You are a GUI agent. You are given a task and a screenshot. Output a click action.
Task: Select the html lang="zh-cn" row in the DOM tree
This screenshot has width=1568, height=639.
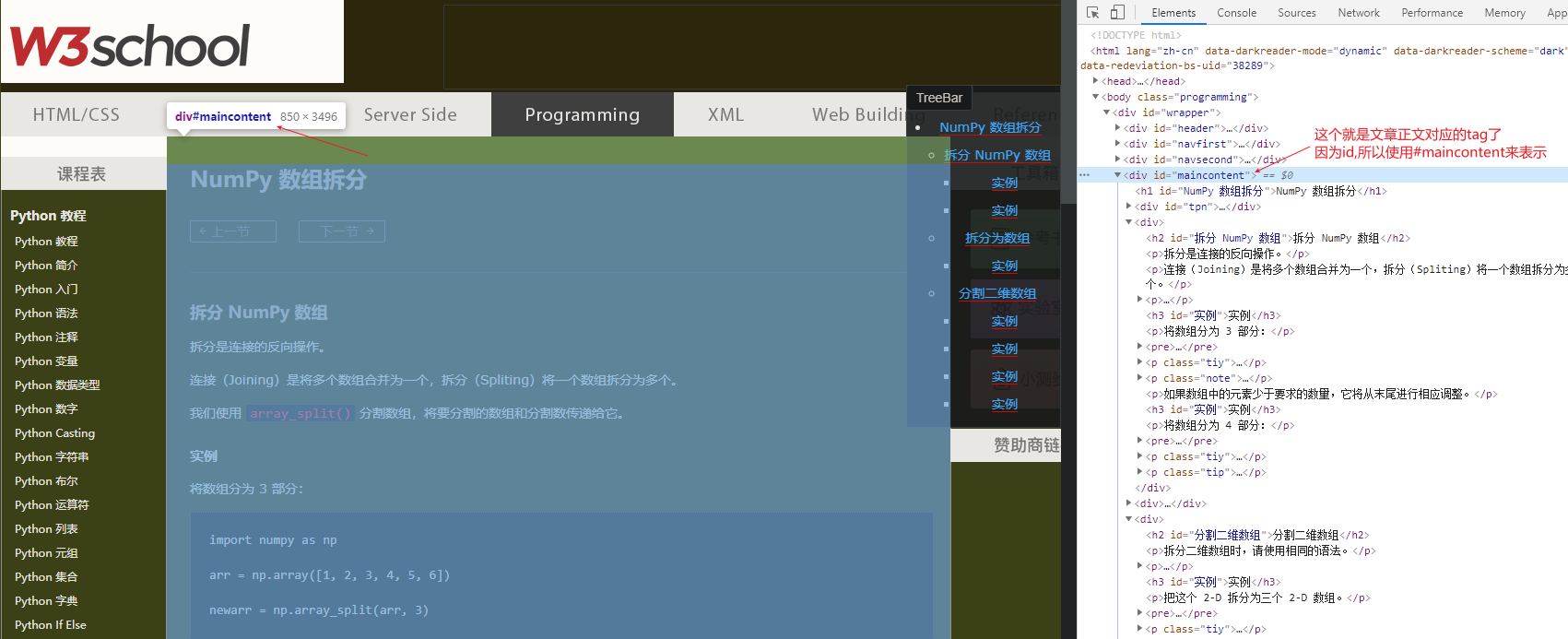click(x=1322, y=58)
